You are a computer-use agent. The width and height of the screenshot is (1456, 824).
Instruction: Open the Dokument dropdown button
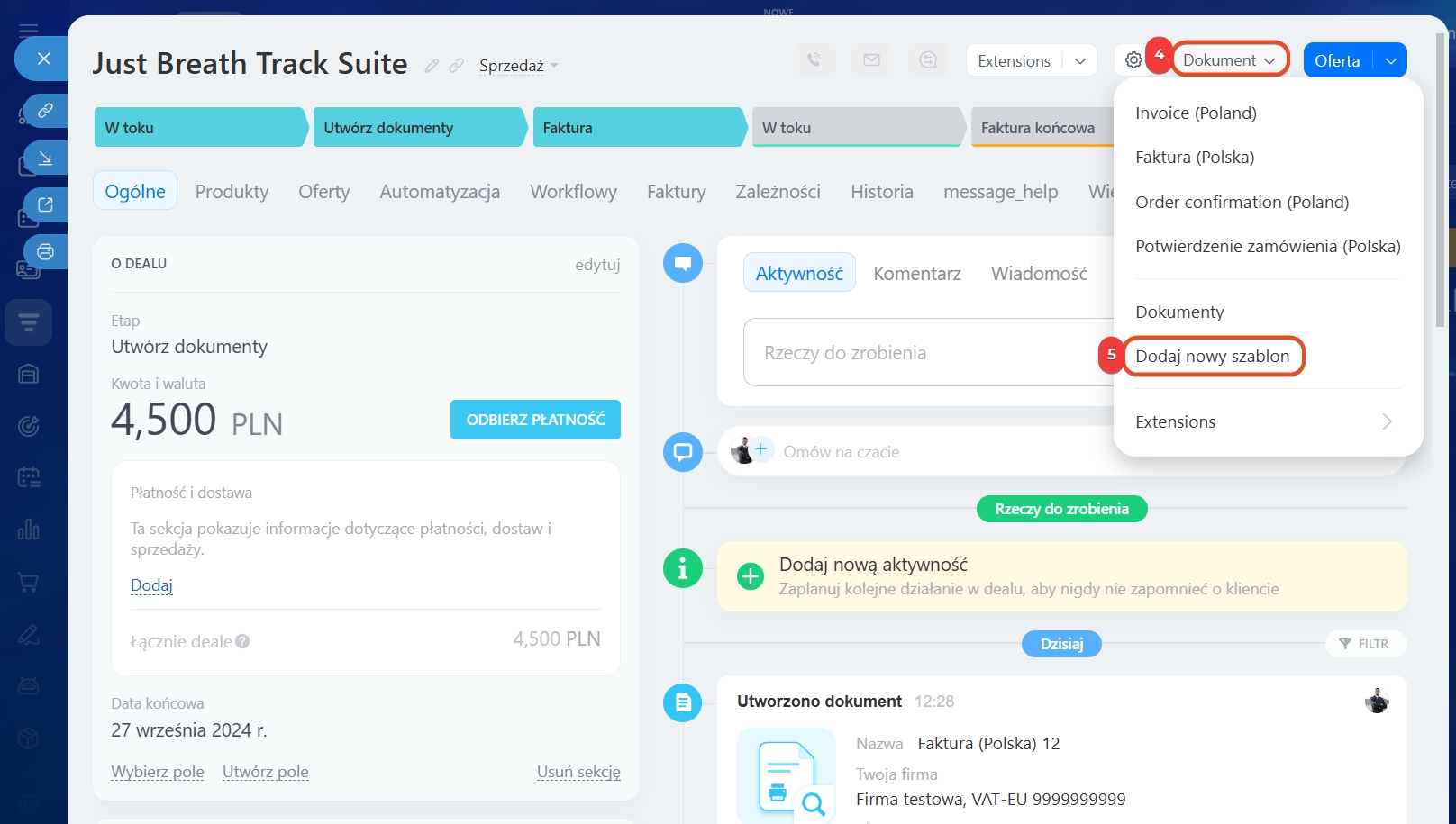click(x=1229, y=60)
